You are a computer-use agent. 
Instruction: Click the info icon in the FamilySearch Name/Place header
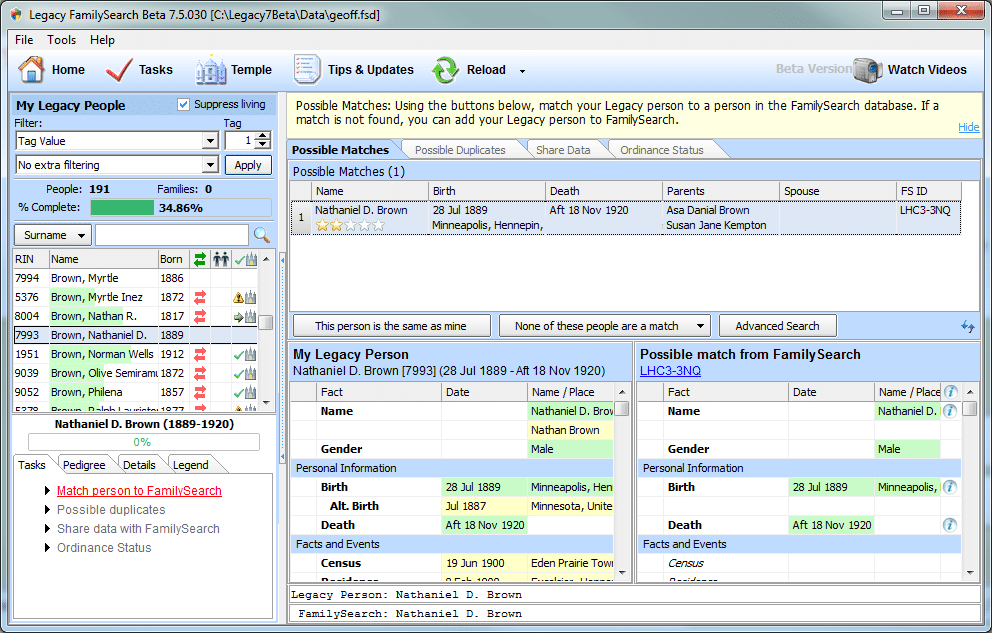[x=950, y=392]
